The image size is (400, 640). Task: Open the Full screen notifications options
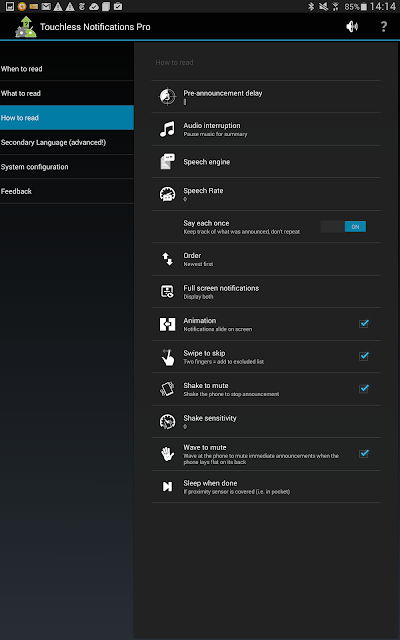[x=266, y=291]
